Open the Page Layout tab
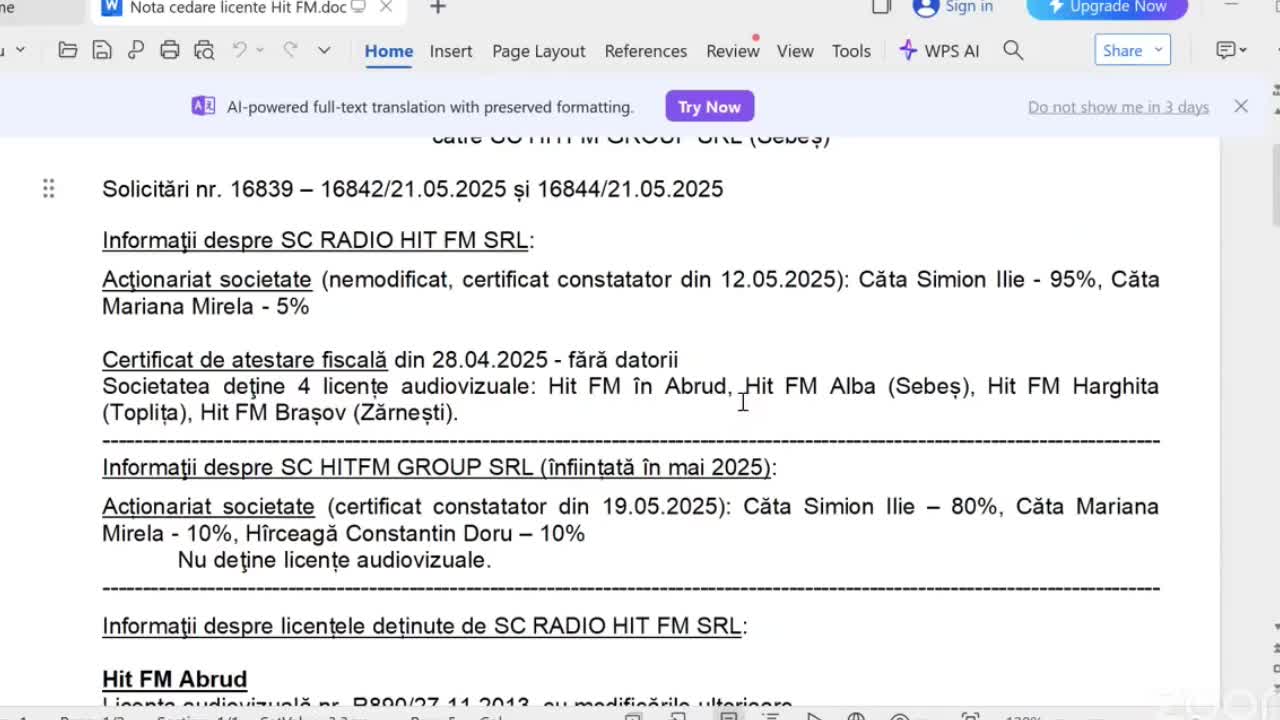The image size is (1280, 720). (x=539, y=51)
